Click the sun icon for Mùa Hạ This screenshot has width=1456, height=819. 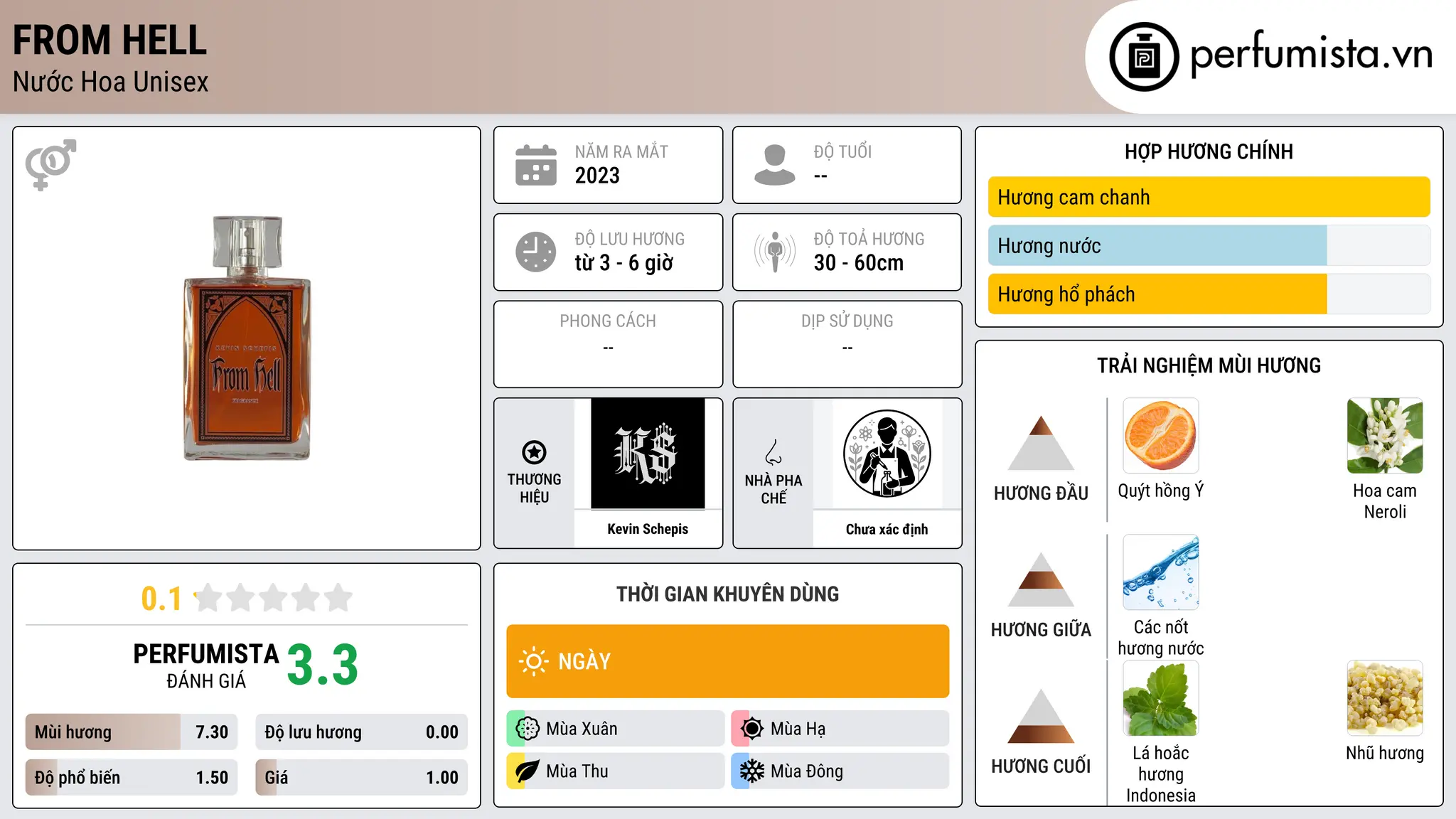tap(752, 729)
